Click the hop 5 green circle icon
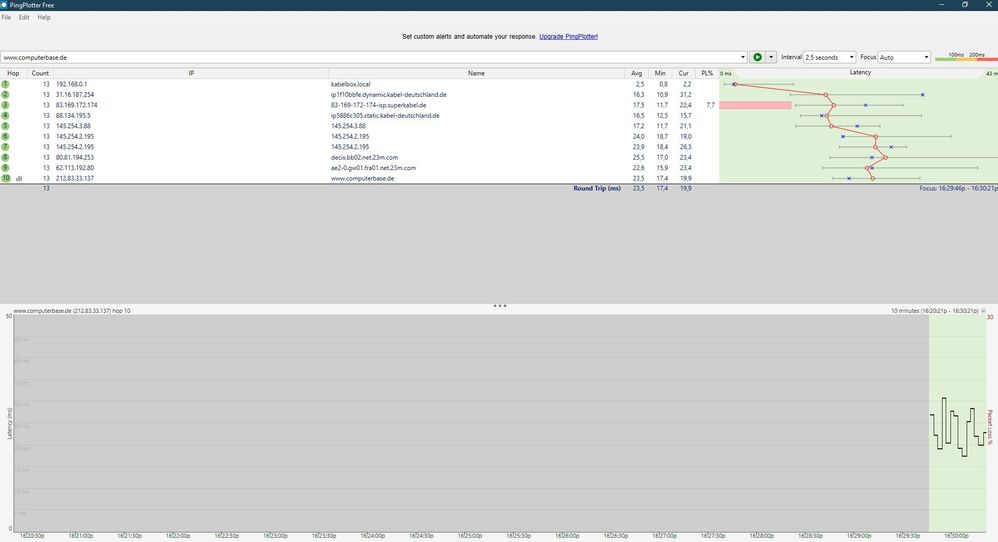This screenshot has width=998, height=542. click(5, 126)
